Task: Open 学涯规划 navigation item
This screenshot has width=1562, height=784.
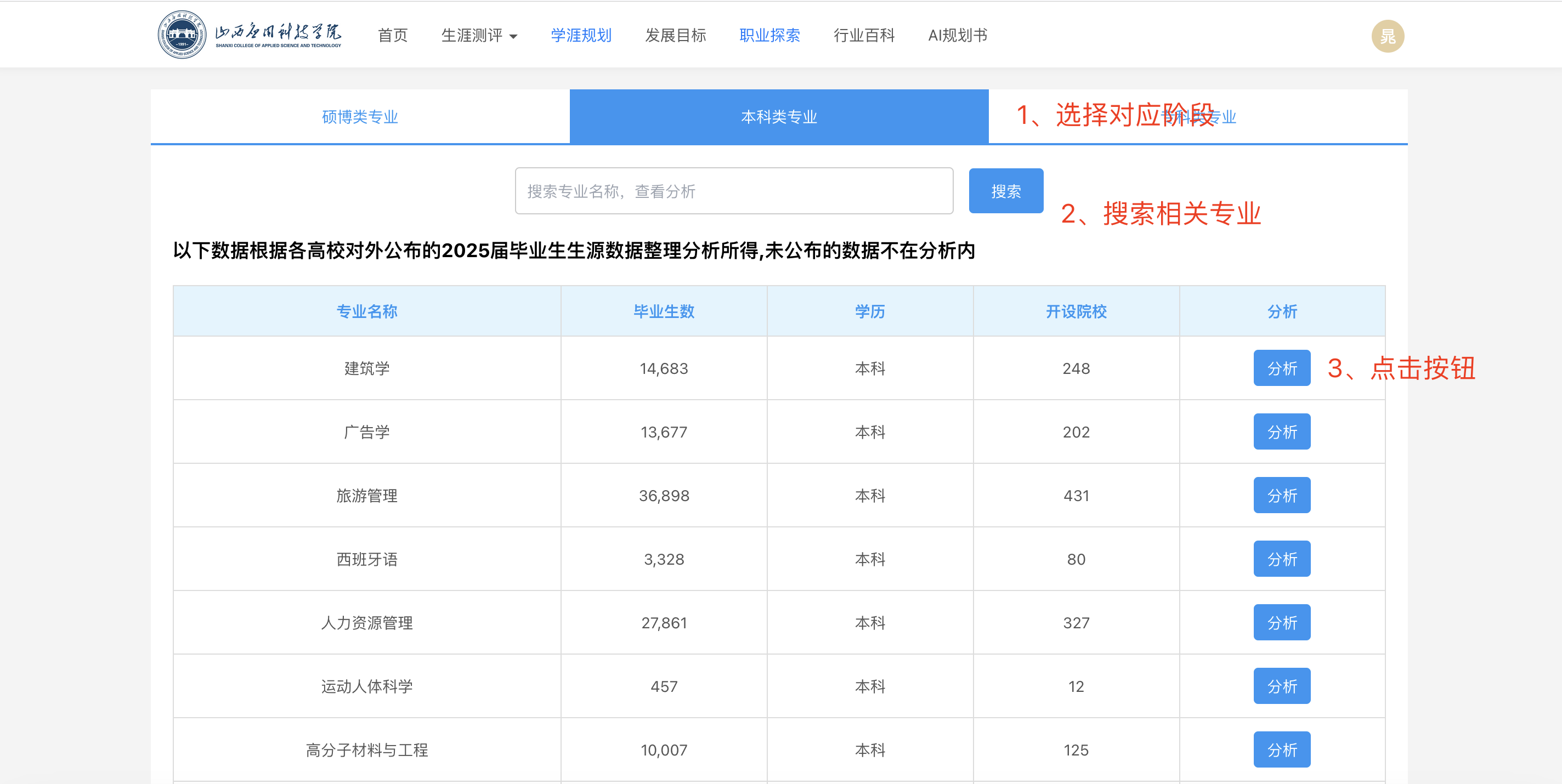Action: [x=581, y=35]
